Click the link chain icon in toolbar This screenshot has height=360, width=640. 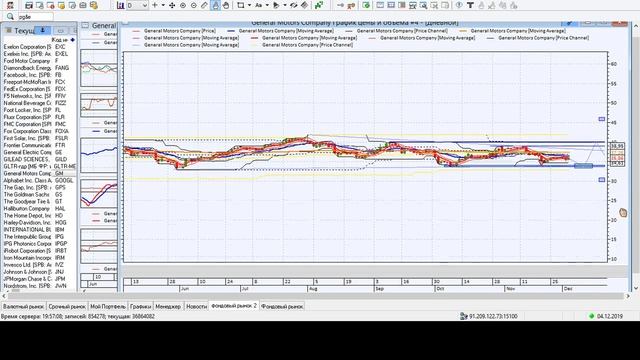(293, 5)
